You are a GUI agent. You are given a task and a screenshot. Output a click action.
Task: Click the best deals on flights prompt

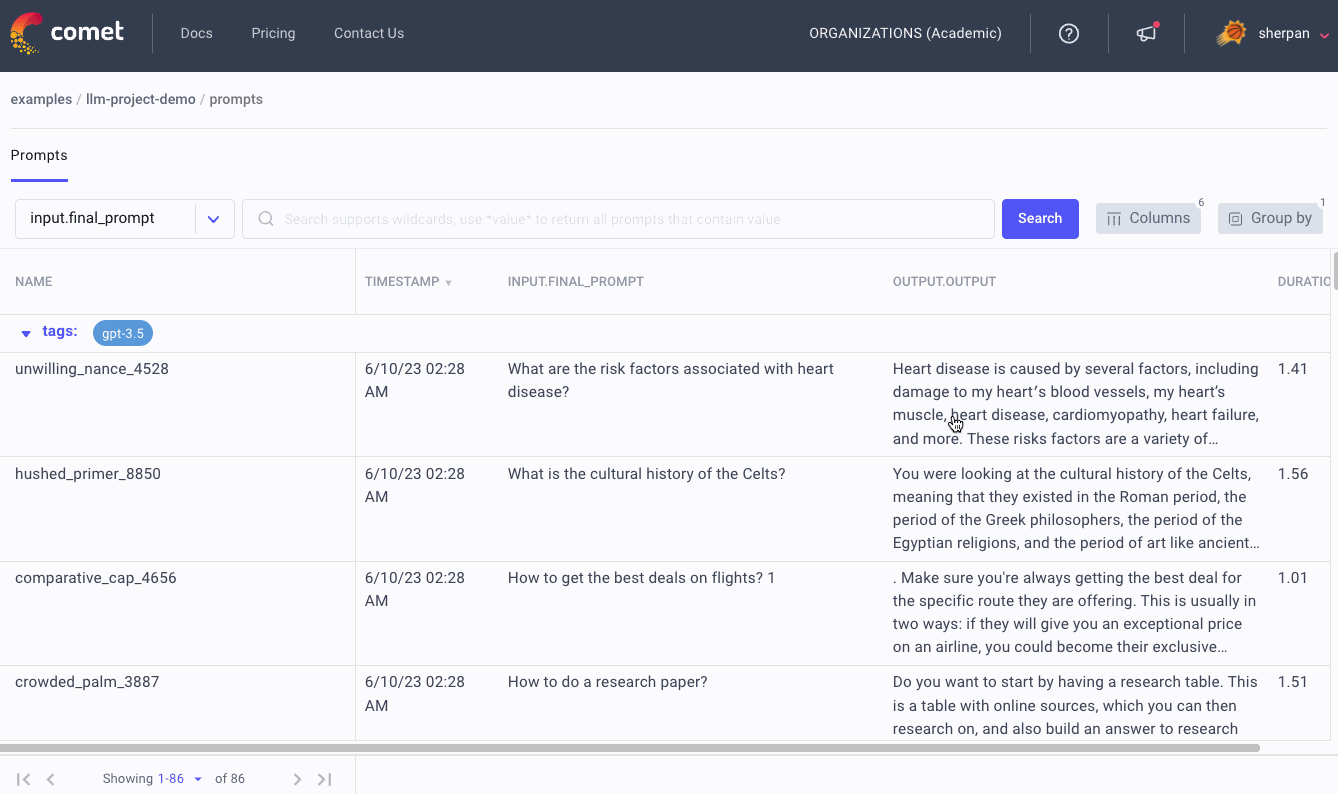pos(642,578)
